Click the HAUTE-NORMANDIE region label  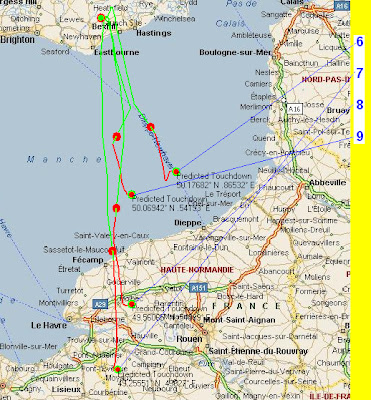(197, 270)
